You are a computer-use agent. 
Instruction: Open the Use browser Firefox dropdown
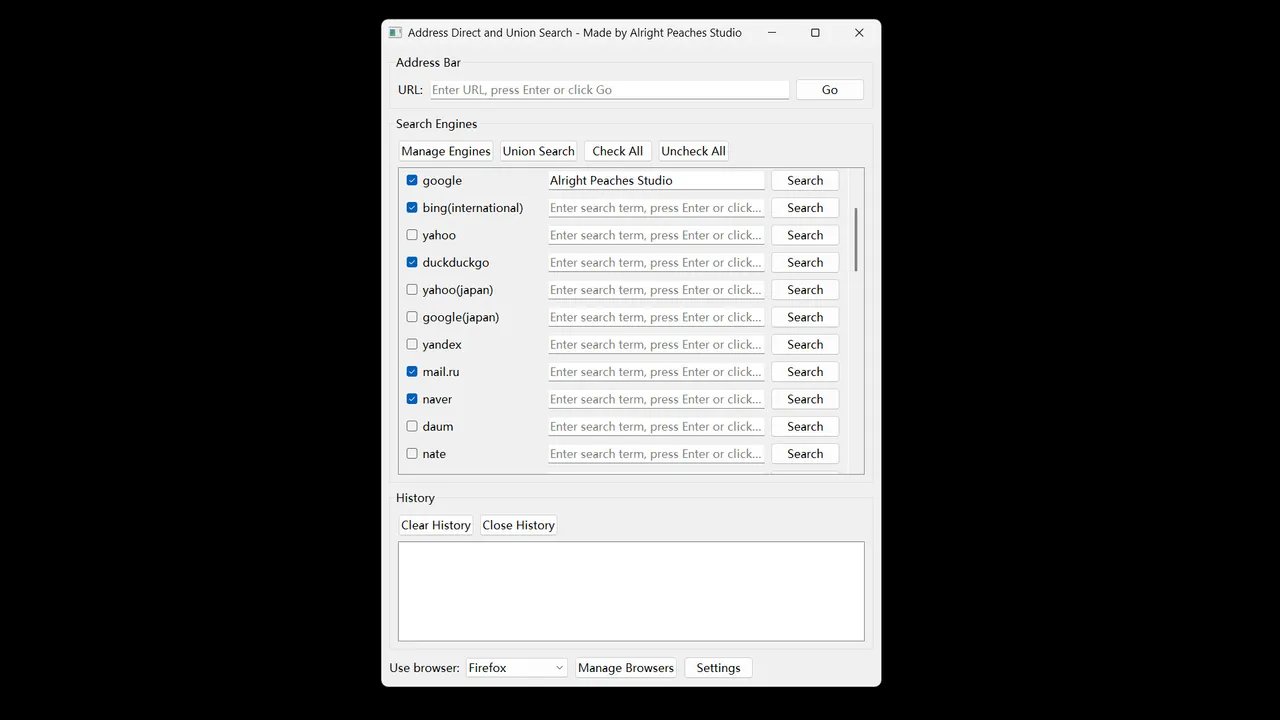517,668
